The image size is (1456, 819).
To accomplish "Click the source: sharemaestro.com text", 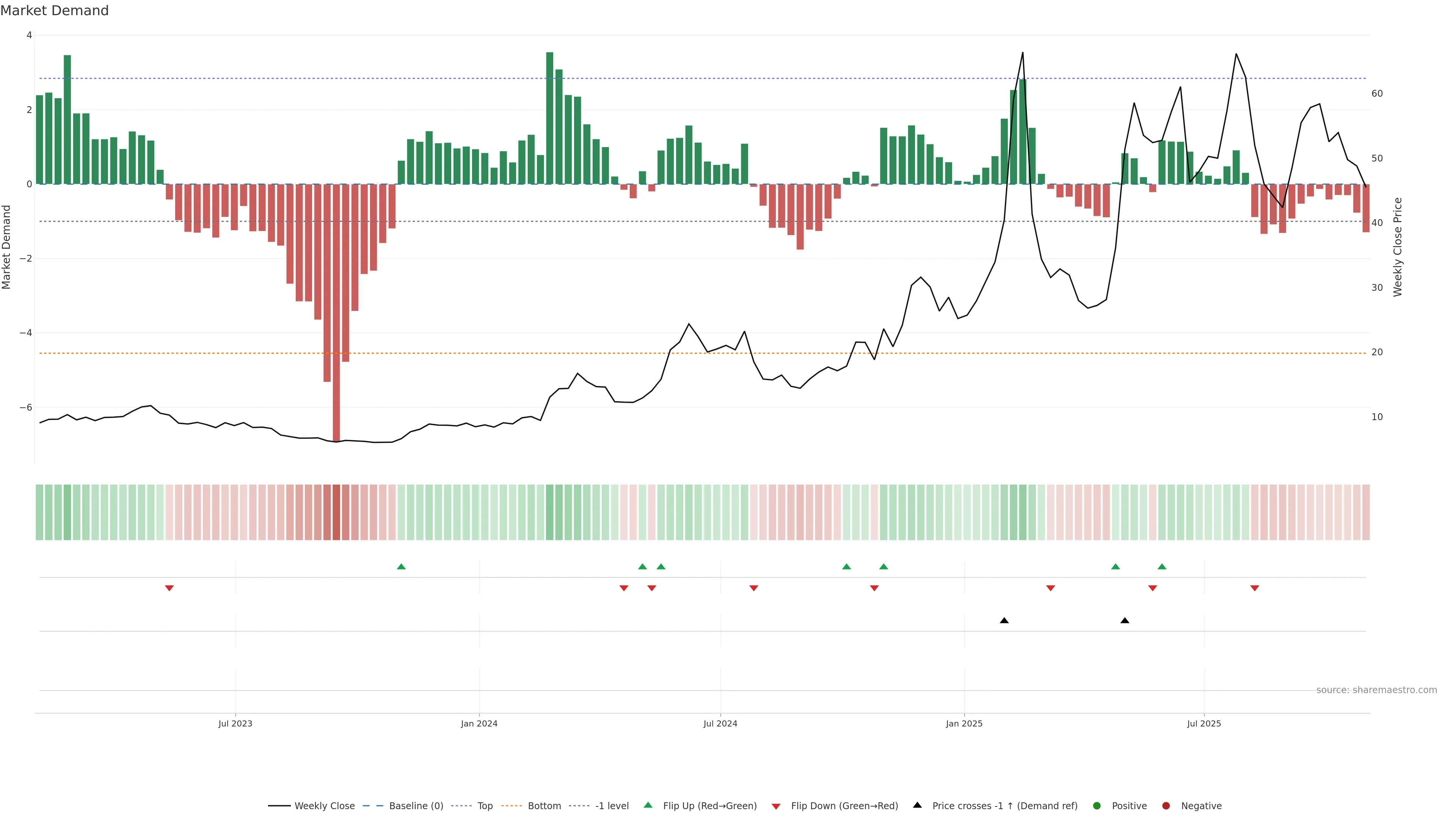I will click(x=1376, y=690).
